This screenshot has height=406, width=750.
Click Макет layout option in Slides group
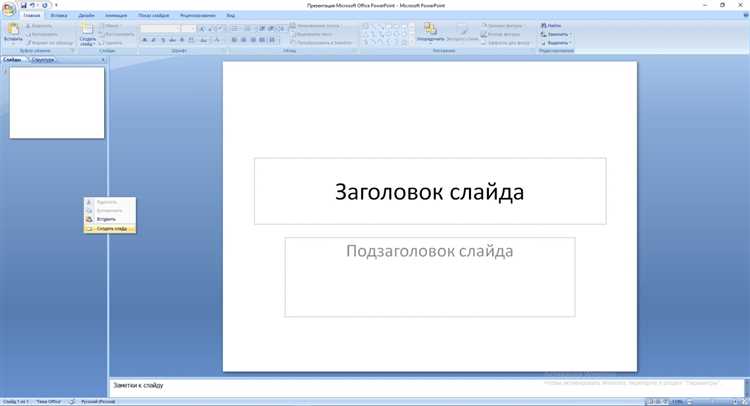coord(110,25)
